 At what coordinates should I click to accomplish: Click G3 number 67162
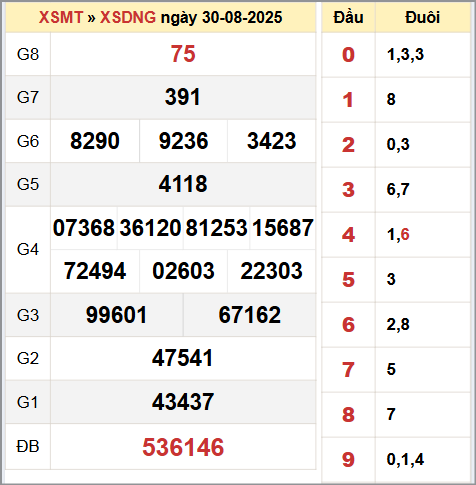(250, 315)
